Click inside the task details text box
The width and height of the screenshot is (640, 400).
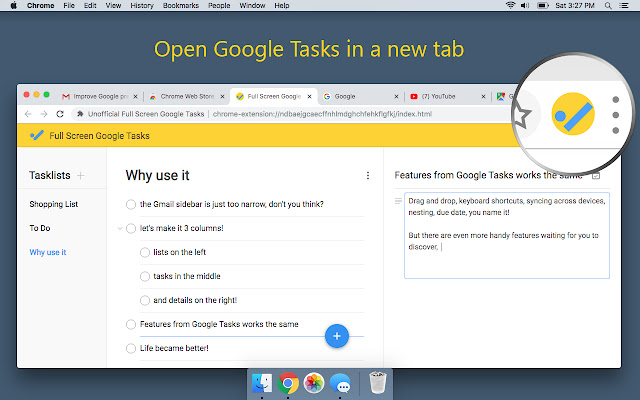pos(506,250)
